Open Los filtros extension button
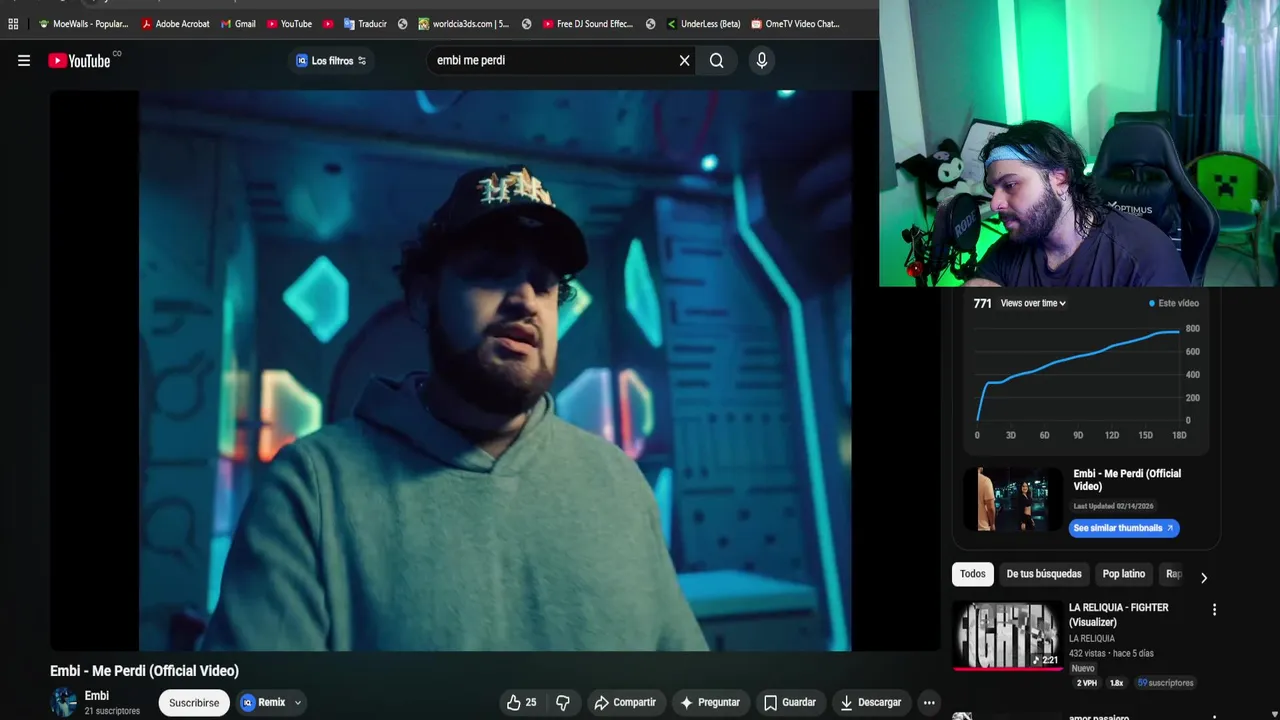The width and height of the screenshot is (1280, 720). pos(331,61)
